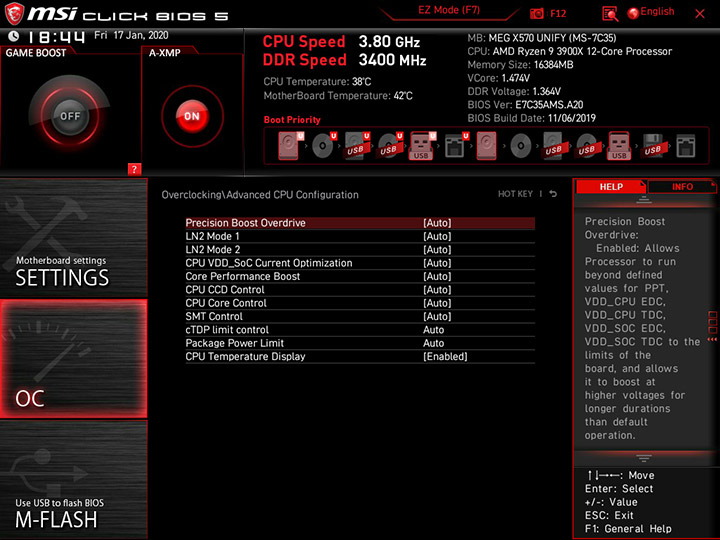
Task: Click the MSI dragon shield logo
Action: point(13,14)
